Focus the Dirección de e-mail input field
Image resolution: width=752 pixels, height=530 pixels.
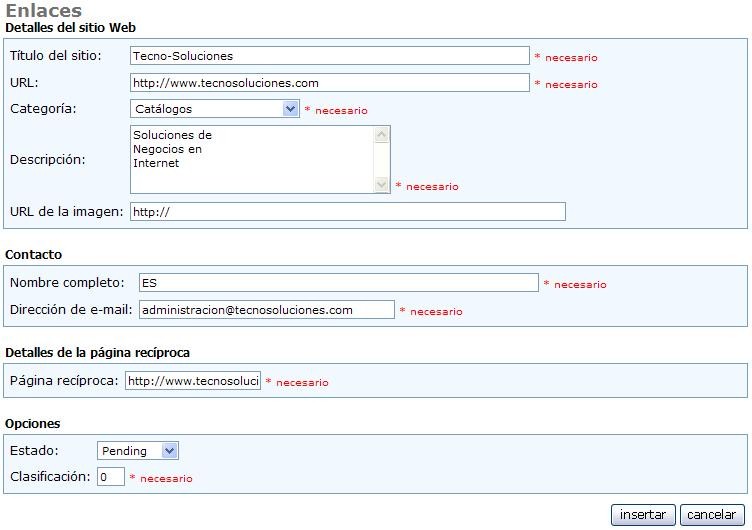(266, 310)
